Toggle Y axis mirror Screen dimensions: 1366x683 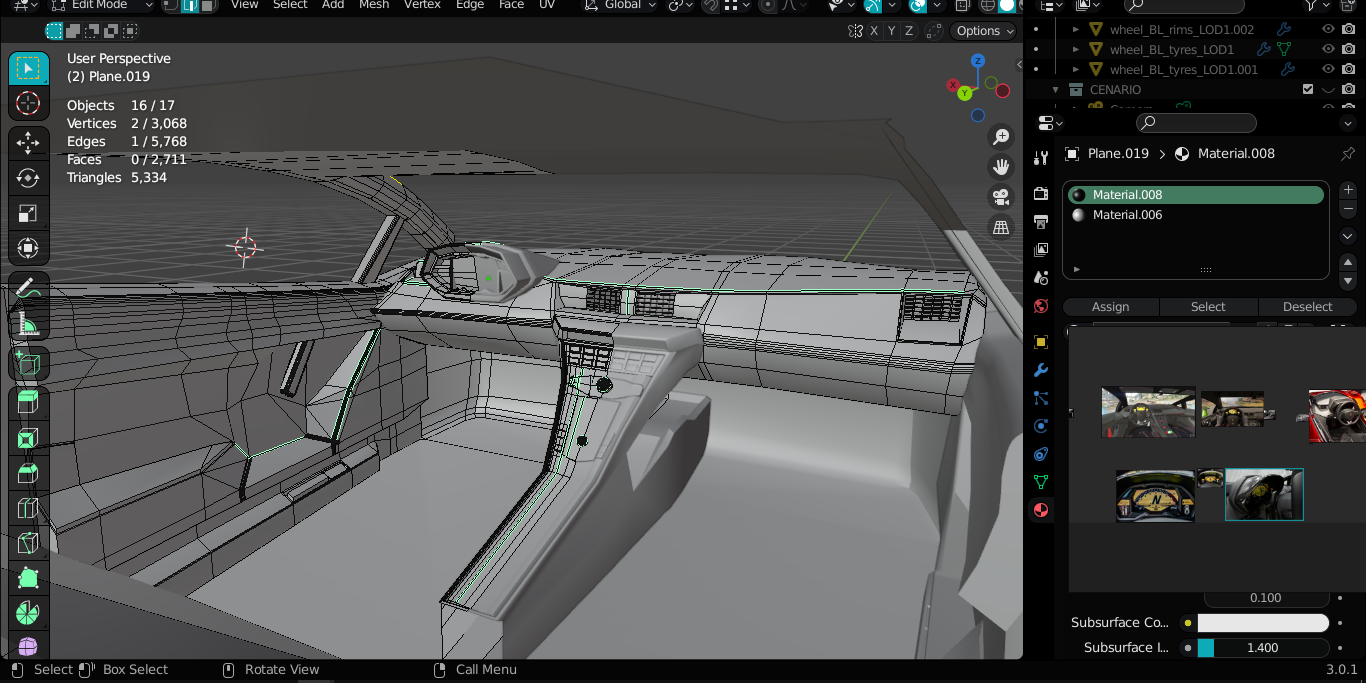(891, 31)
